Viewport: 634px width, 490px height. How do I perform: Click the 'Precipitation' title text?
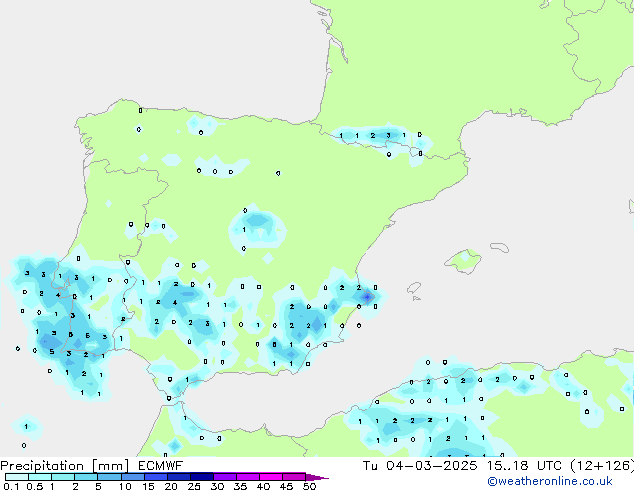[42, 466]
